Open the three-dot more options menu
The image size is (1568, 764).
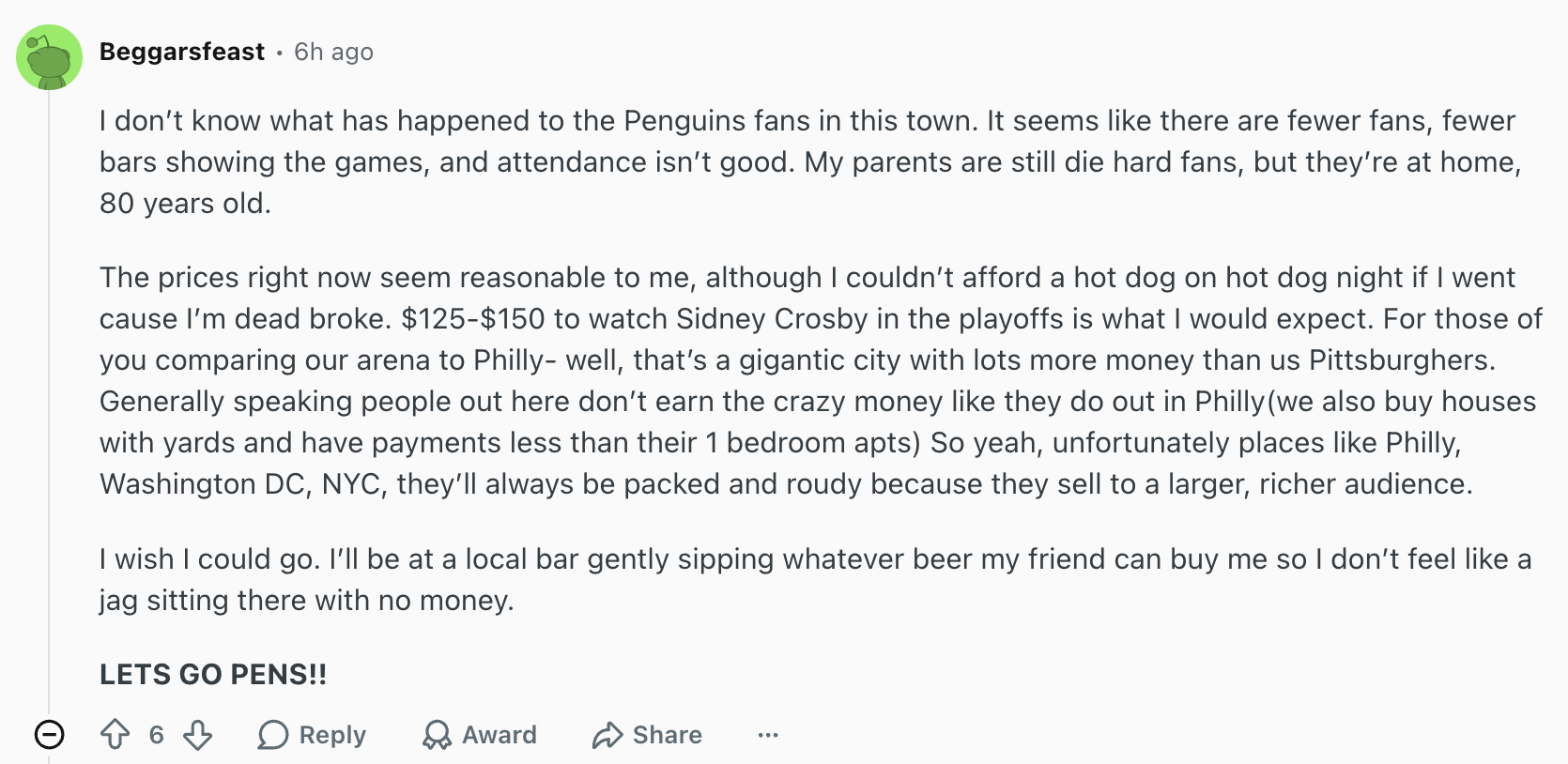point(768,735)
